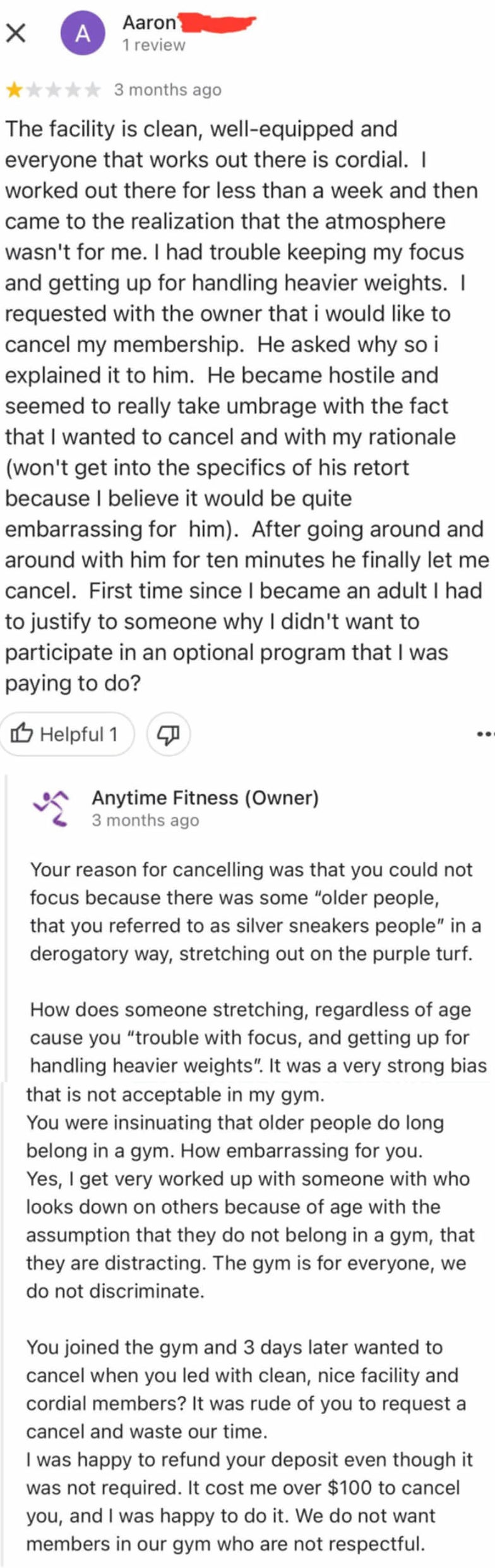Click the '3 months ago' timestamp link

(x=167, y=89)
